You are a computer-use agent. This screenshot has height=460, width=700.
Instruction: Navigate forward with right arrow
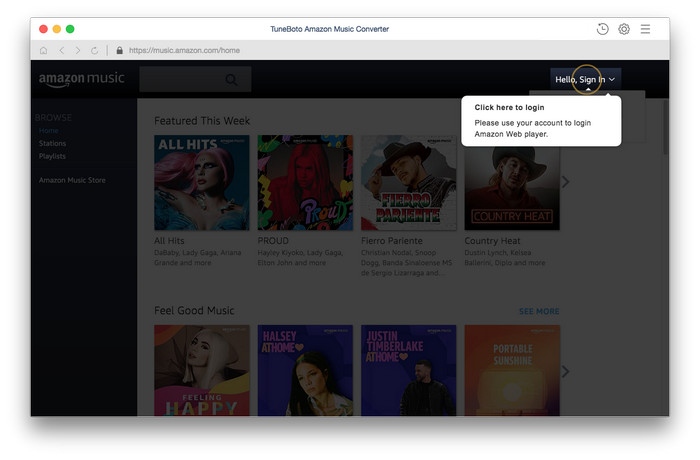78,50
